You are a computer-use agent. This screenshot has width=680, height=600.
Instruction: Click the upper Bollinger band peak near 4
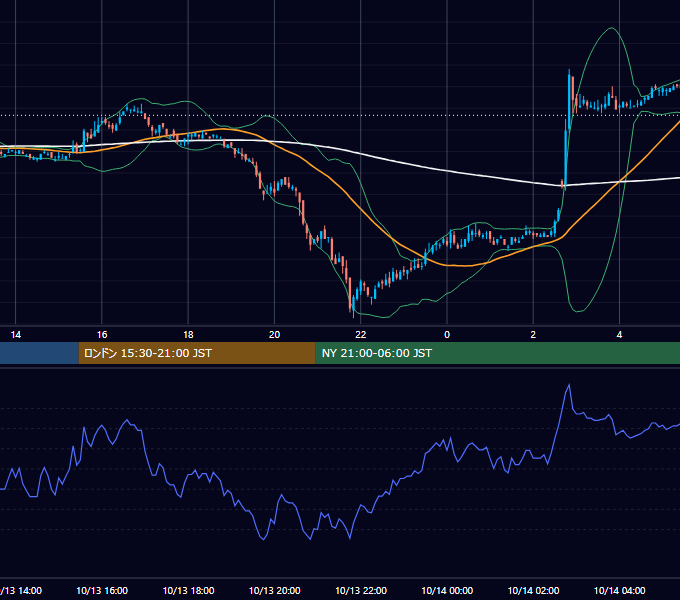pos(611,29)
